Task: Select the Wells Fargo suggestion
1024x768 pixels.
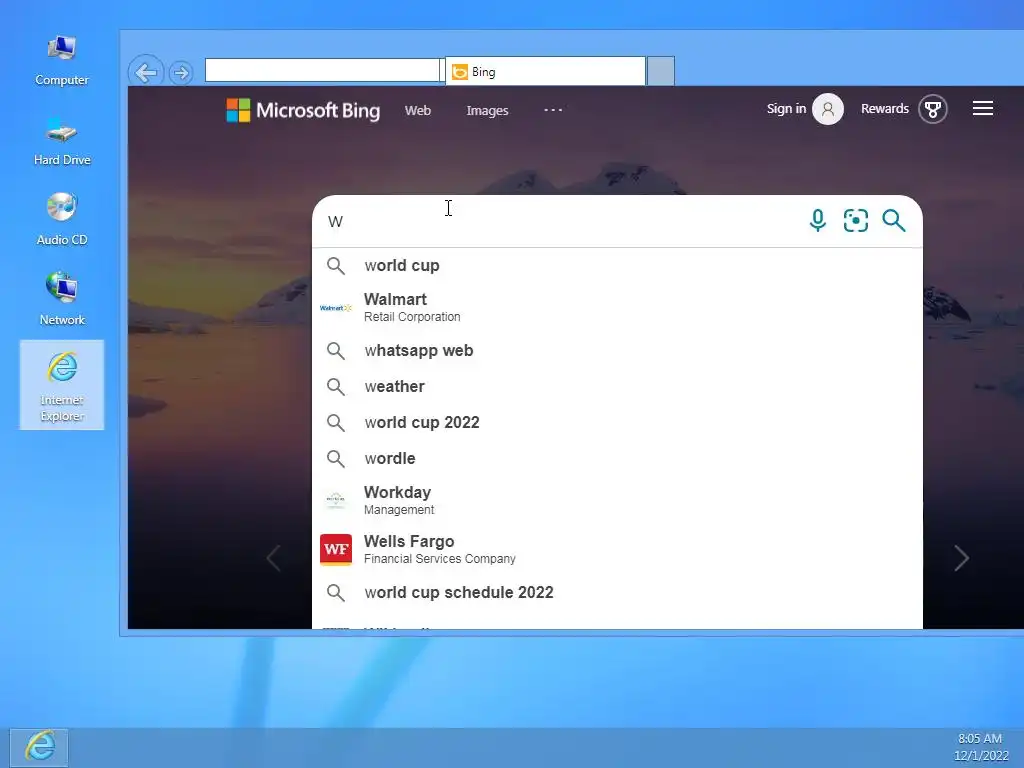Action: click(617, 549)
